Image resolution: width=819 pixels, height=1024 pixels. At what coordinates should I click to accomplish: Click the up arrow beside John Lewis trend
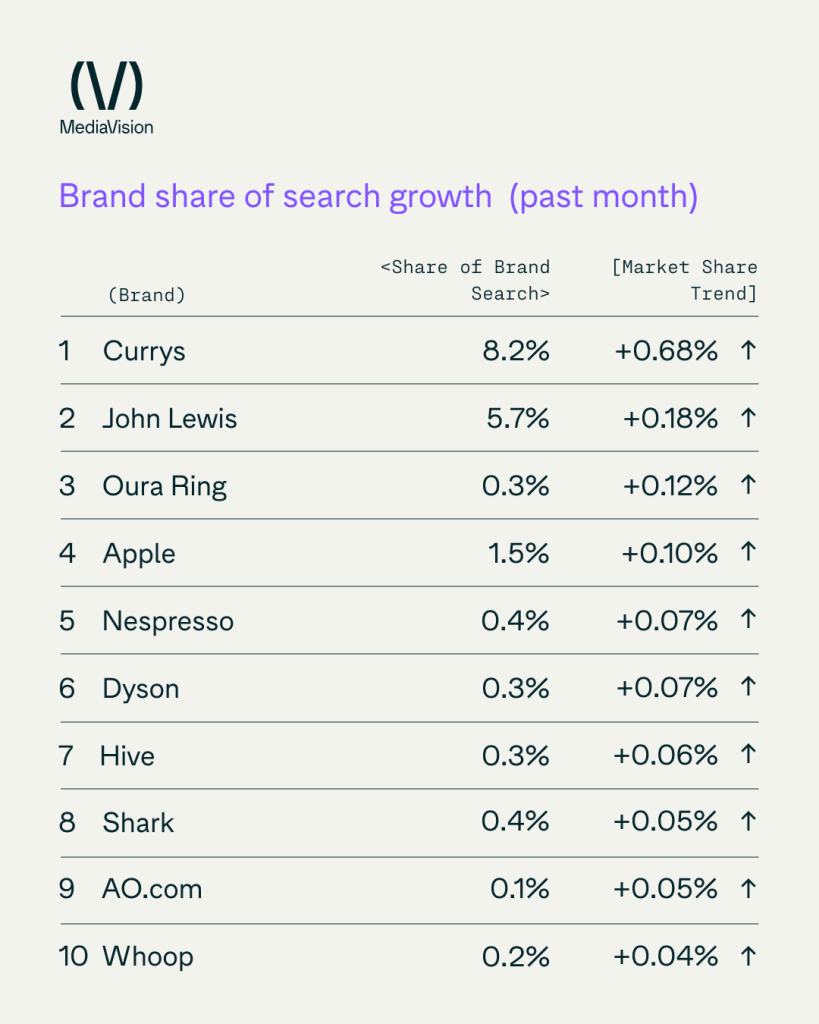coord(746,418)
